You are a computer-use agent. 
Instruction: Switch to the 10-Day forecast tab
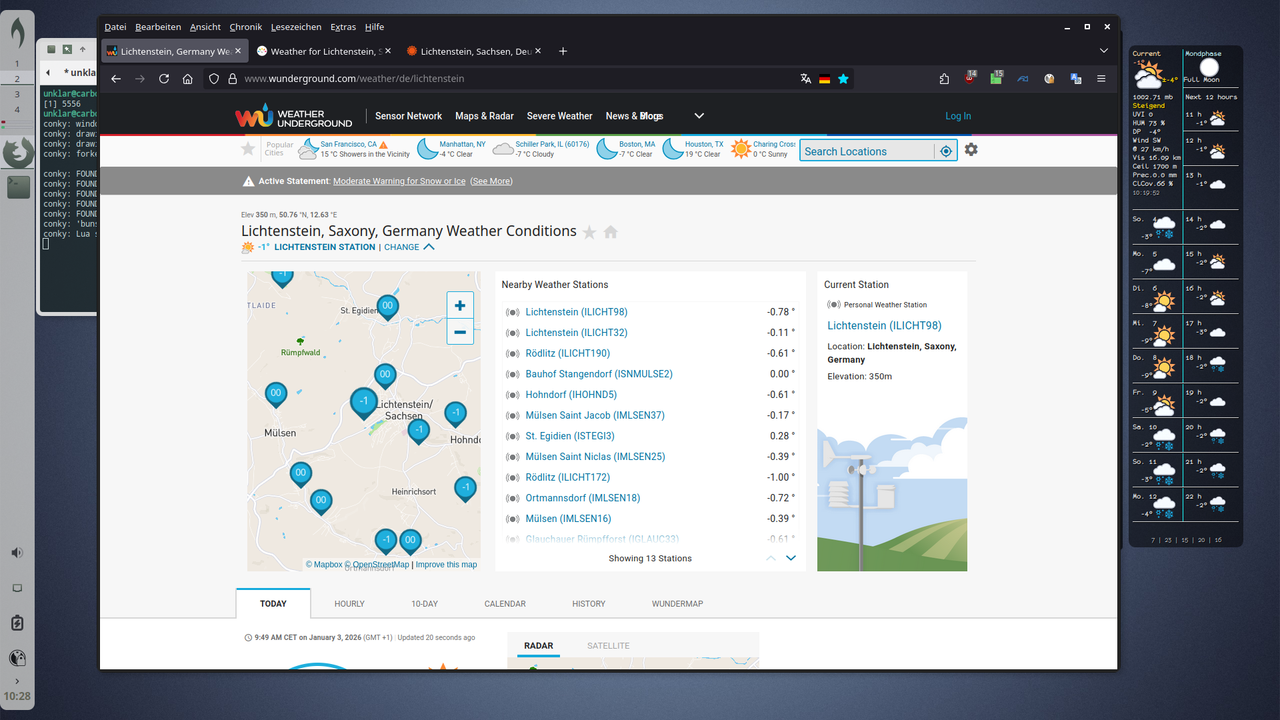pyautogui.click(x=424, y=604)
